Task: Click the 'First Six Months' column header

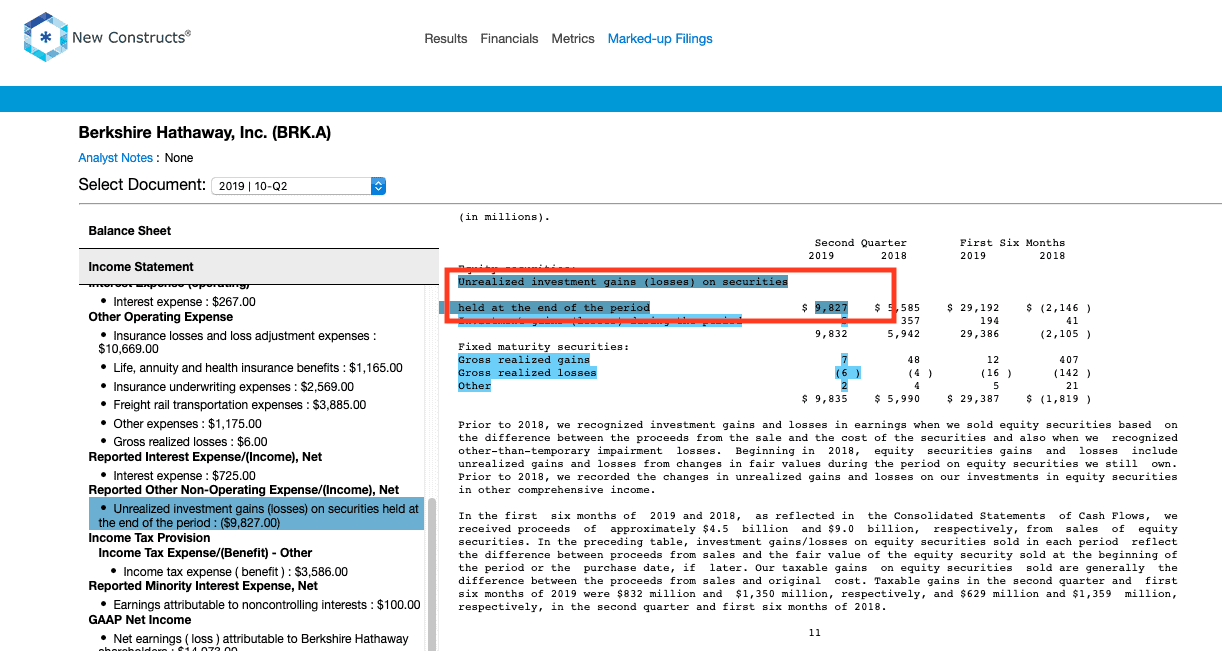Action: click(1013, 243)
